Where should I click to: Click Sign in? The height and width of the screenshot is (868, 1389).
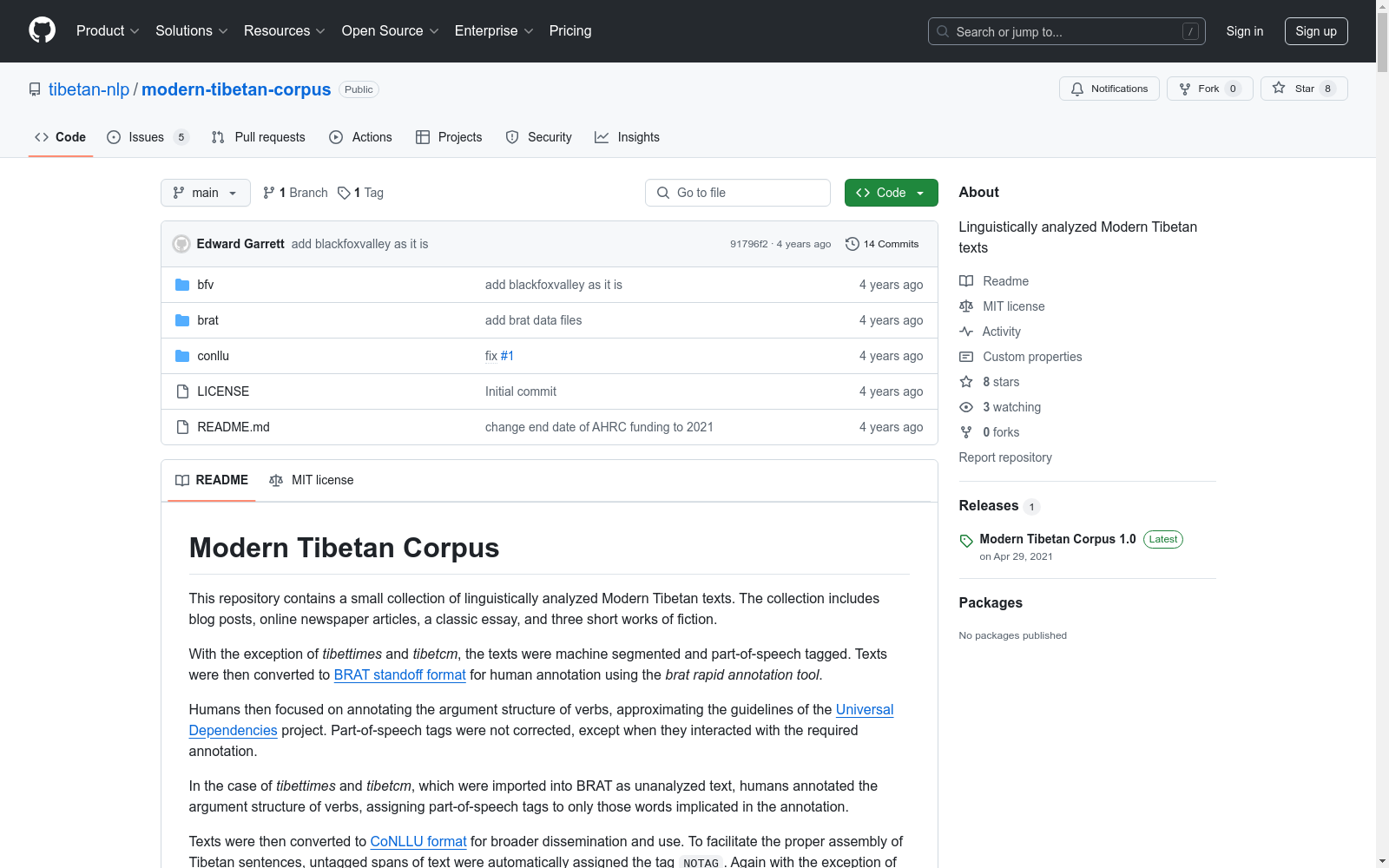point(1245,31)
